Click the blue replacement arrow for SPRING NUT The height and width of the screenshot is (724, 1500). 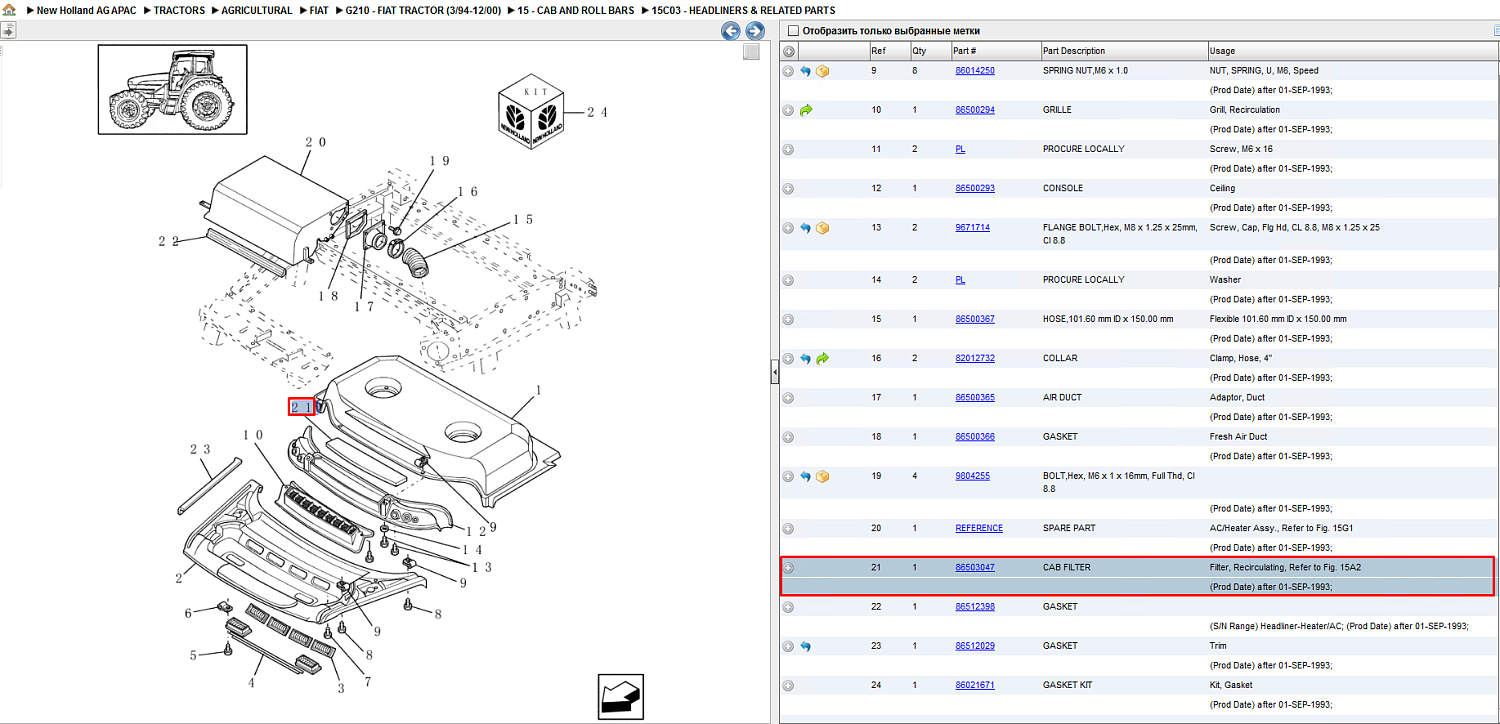pyautogui.click(x=805, y=71)
